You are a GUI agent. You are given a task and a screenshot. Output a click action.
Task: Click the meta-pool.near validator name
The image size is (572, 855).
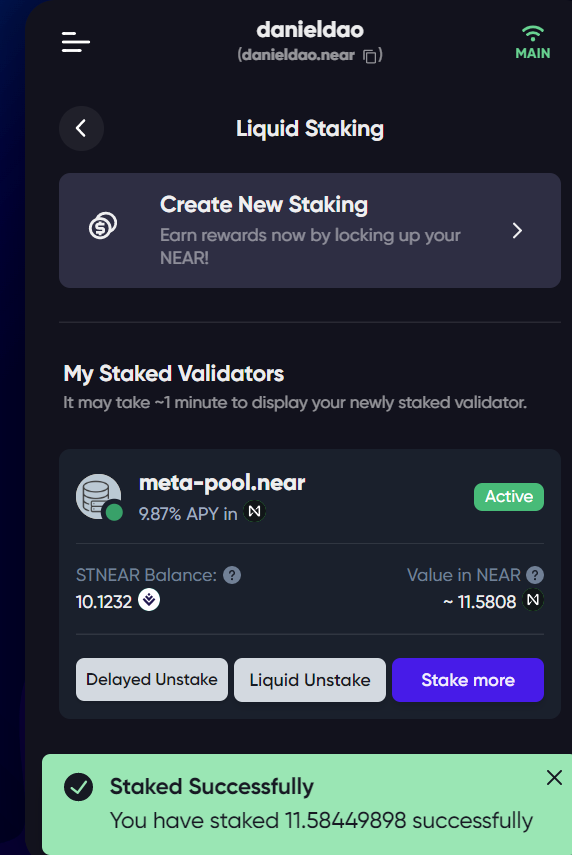(222, 483)
